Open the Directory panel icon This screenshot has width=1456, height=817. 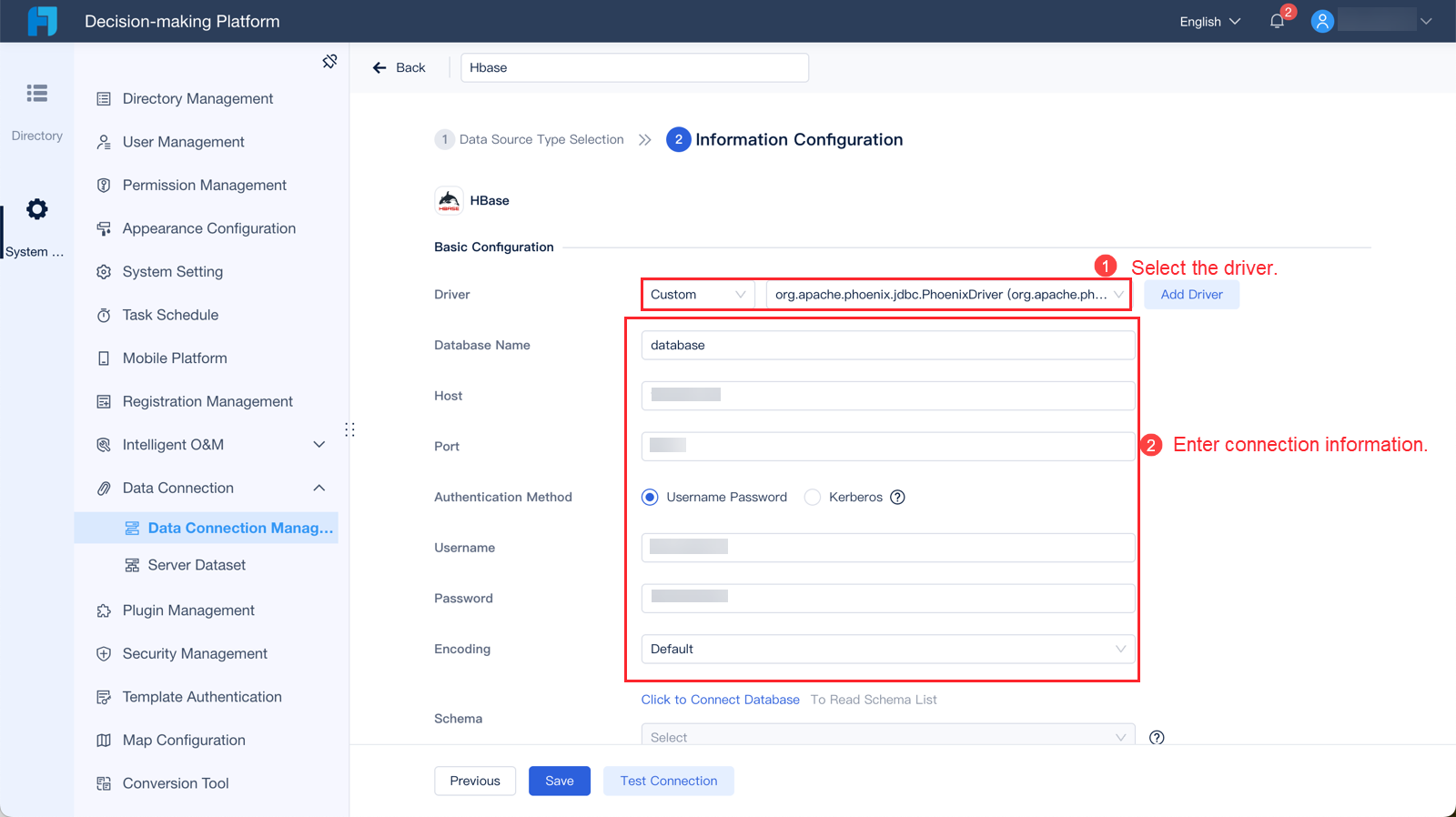37,93
